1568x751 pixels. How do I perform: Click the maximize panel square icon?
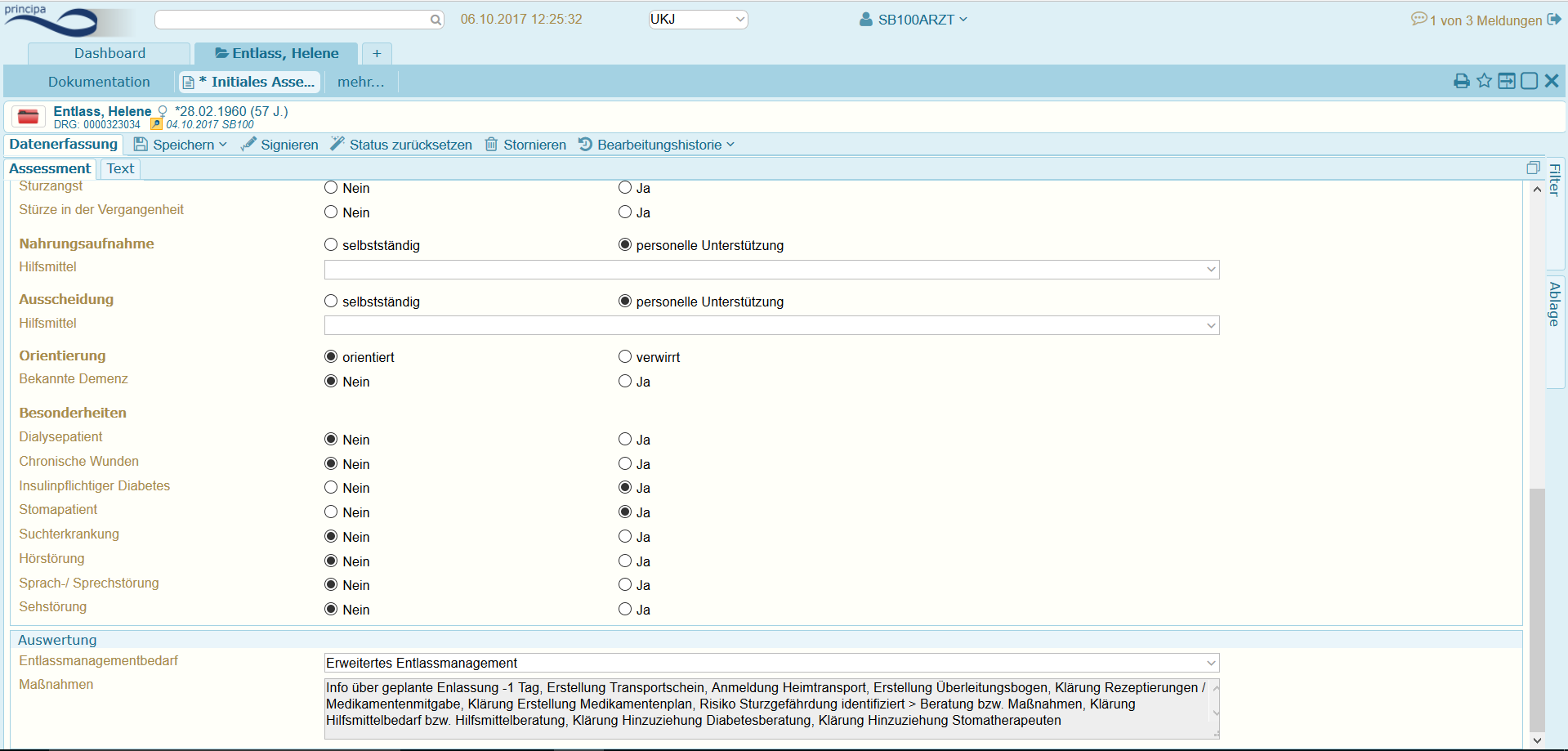coord(1530,80)
